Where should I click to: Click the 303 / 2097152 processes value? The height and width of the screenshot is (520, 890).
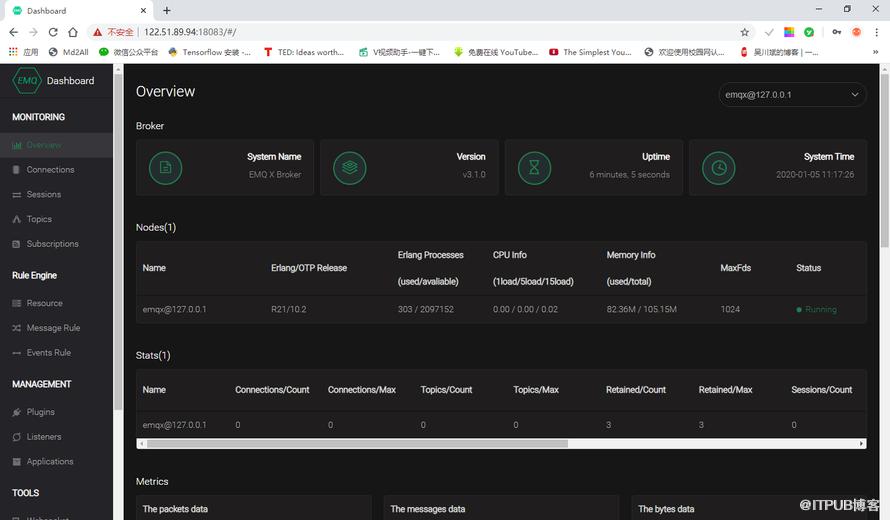coord(426,309)
